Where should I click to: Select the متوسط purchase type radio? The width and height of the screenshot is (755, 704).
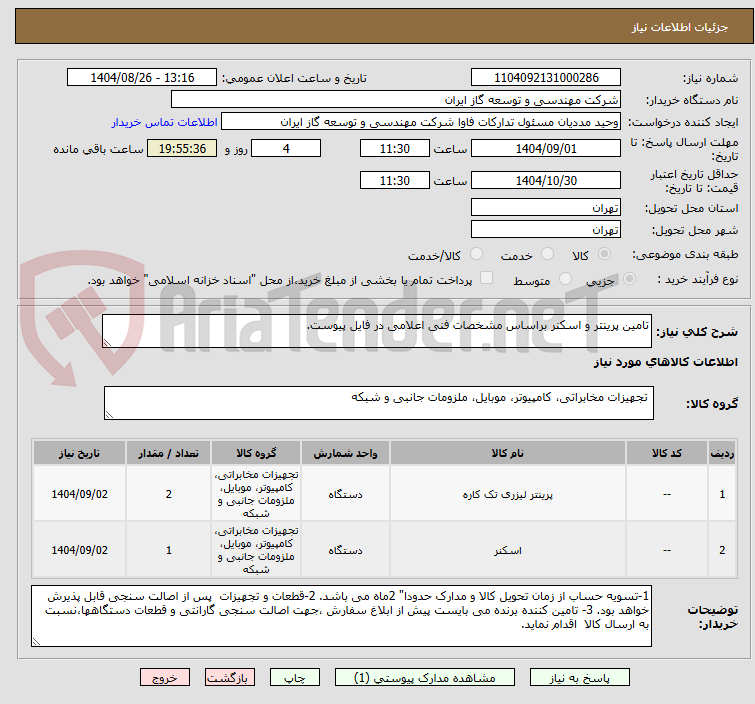565,279
